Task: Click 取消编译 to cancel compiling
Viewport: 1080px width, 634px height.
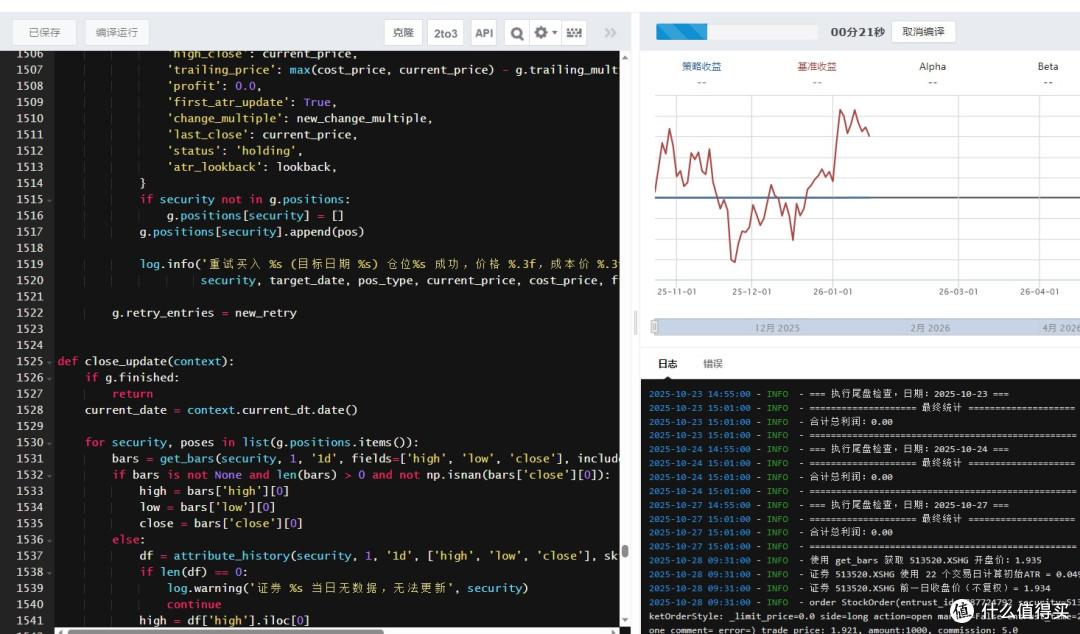Action: pyautogui.click(x=924, y=32)
